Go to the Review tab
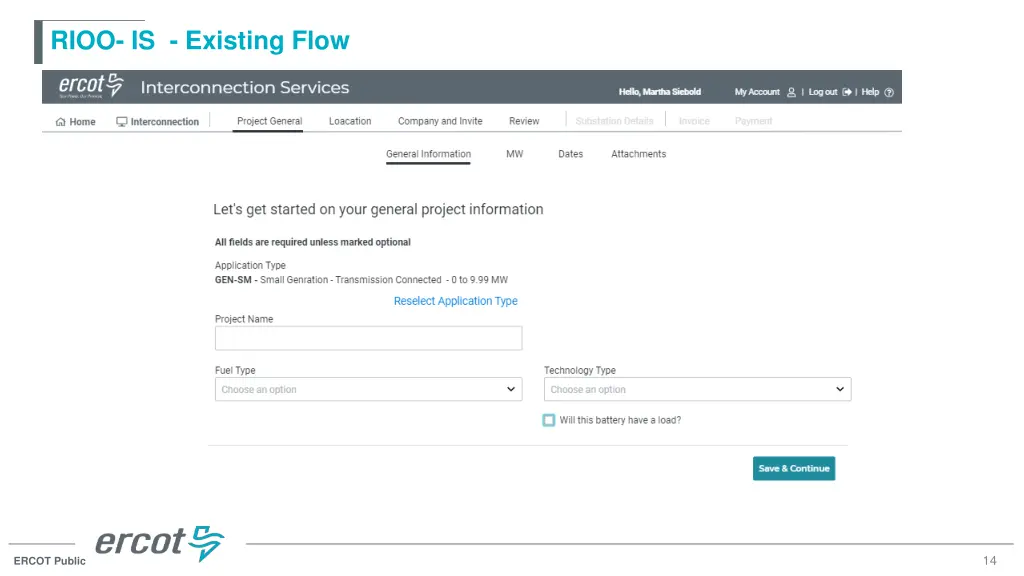This screenshot has width=1024, height=576. pyautogui.click(x=524, y=121)
